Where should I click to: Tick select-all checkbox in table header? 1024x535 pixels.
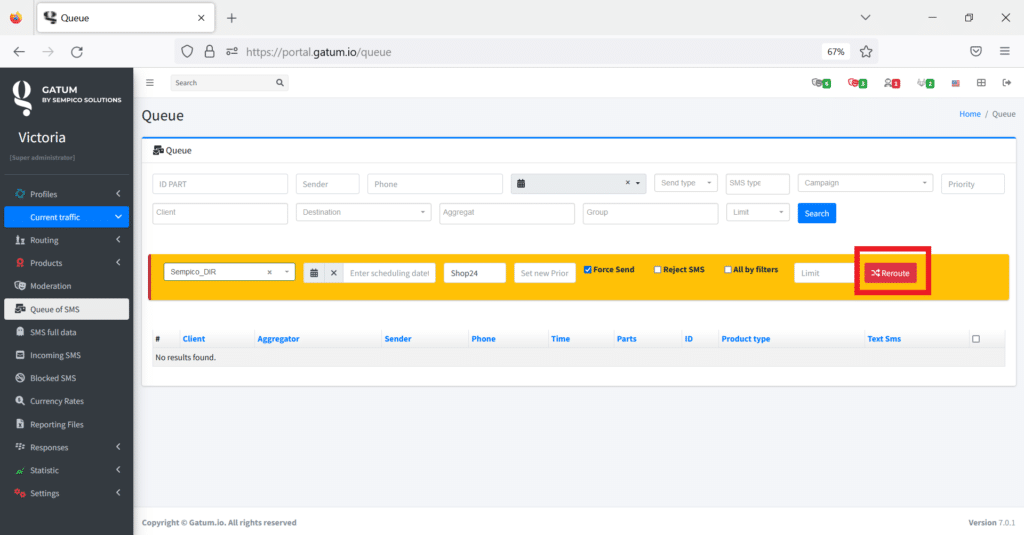[x=976, y=339]
